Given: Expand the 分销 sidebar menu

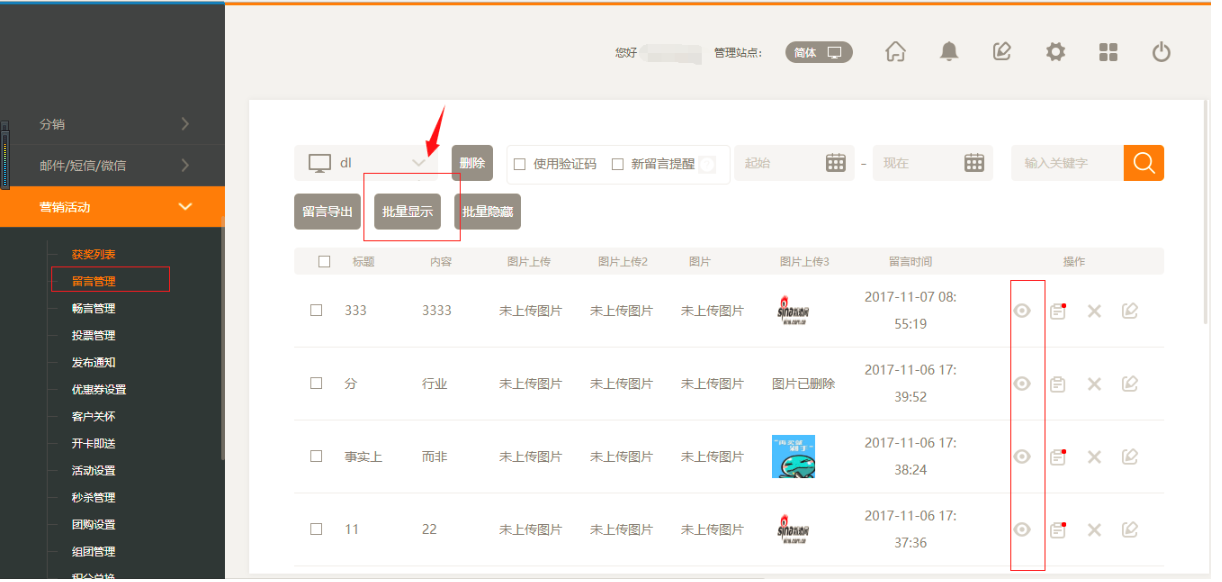Looking at the screenshot, I should pos(112,124).
